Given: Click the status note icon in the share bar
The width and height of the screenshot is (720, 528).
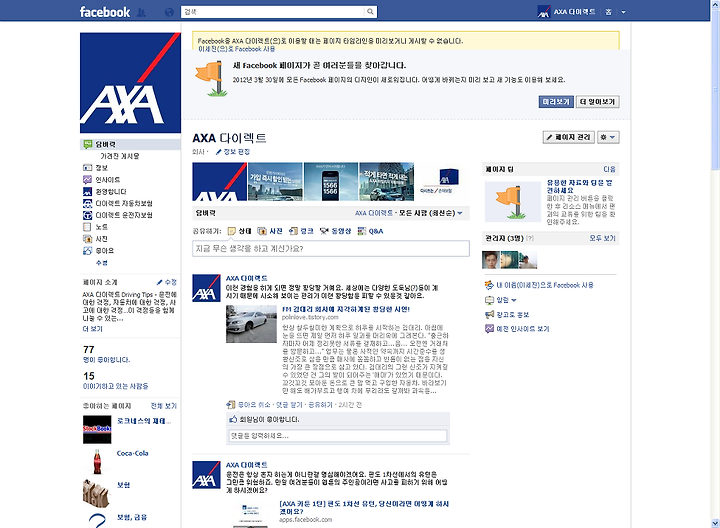Looking at the screenshot, I should click(x=232, y=231).
